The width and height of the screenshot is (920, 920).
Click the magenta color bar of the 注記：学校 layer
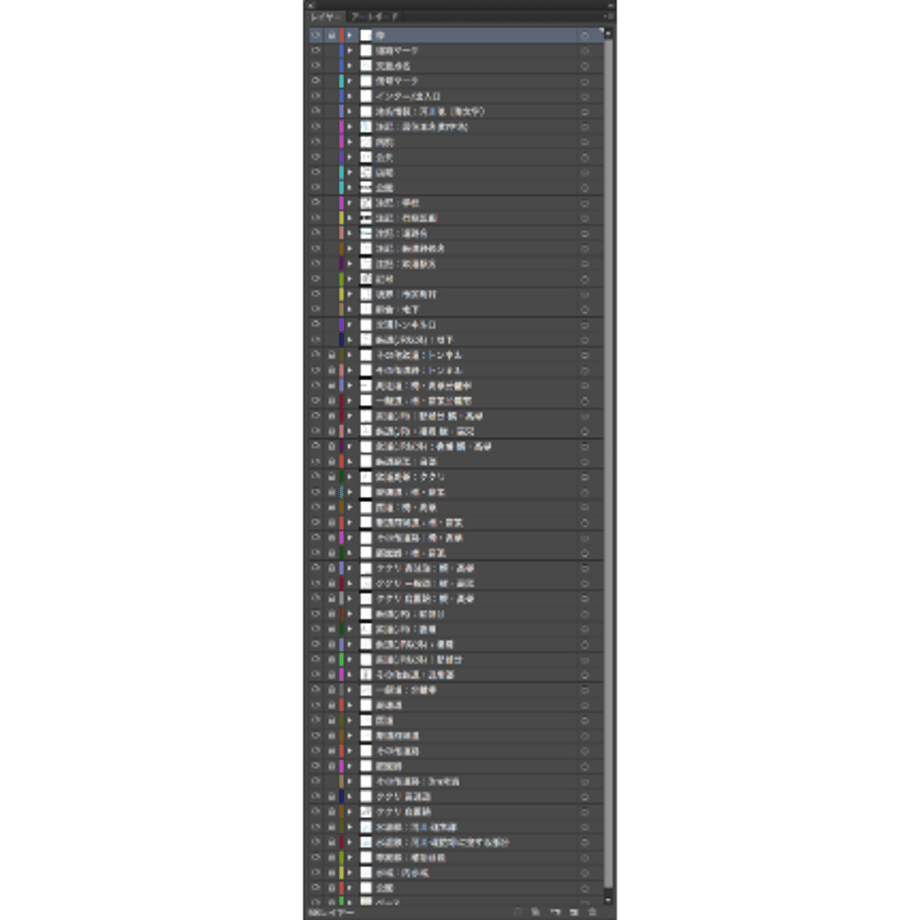(341, 203)
